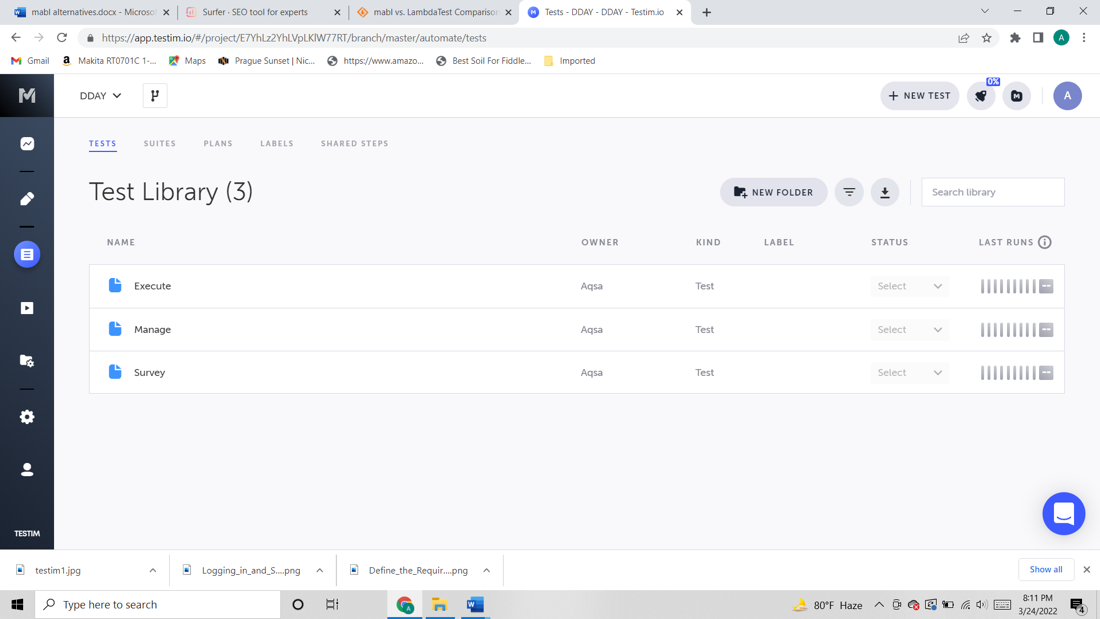Focus the Windows search box

(x=158, y=605)
